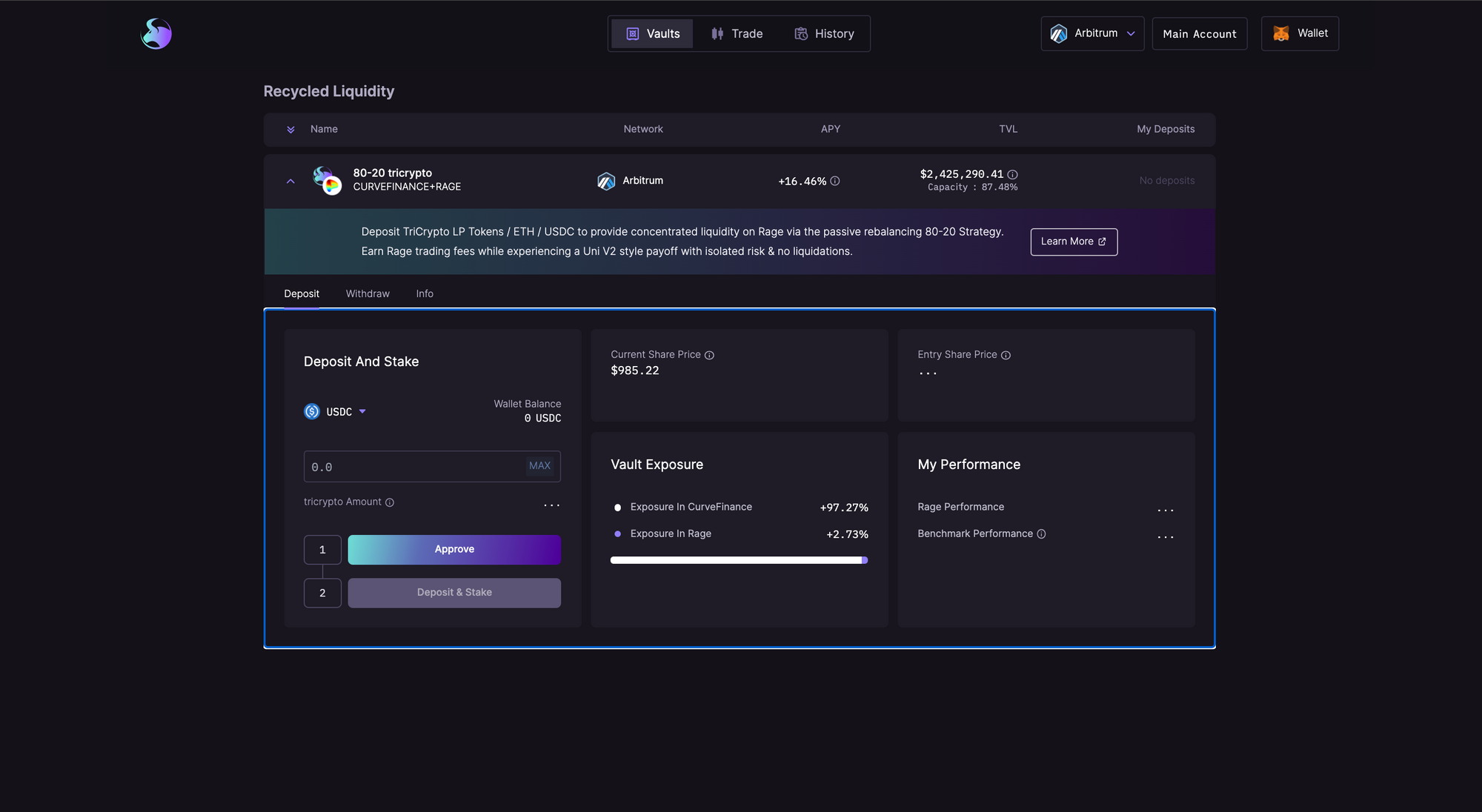Click the Current Share Price info icon
The image size is (1482, 812).
click(709, 355)
